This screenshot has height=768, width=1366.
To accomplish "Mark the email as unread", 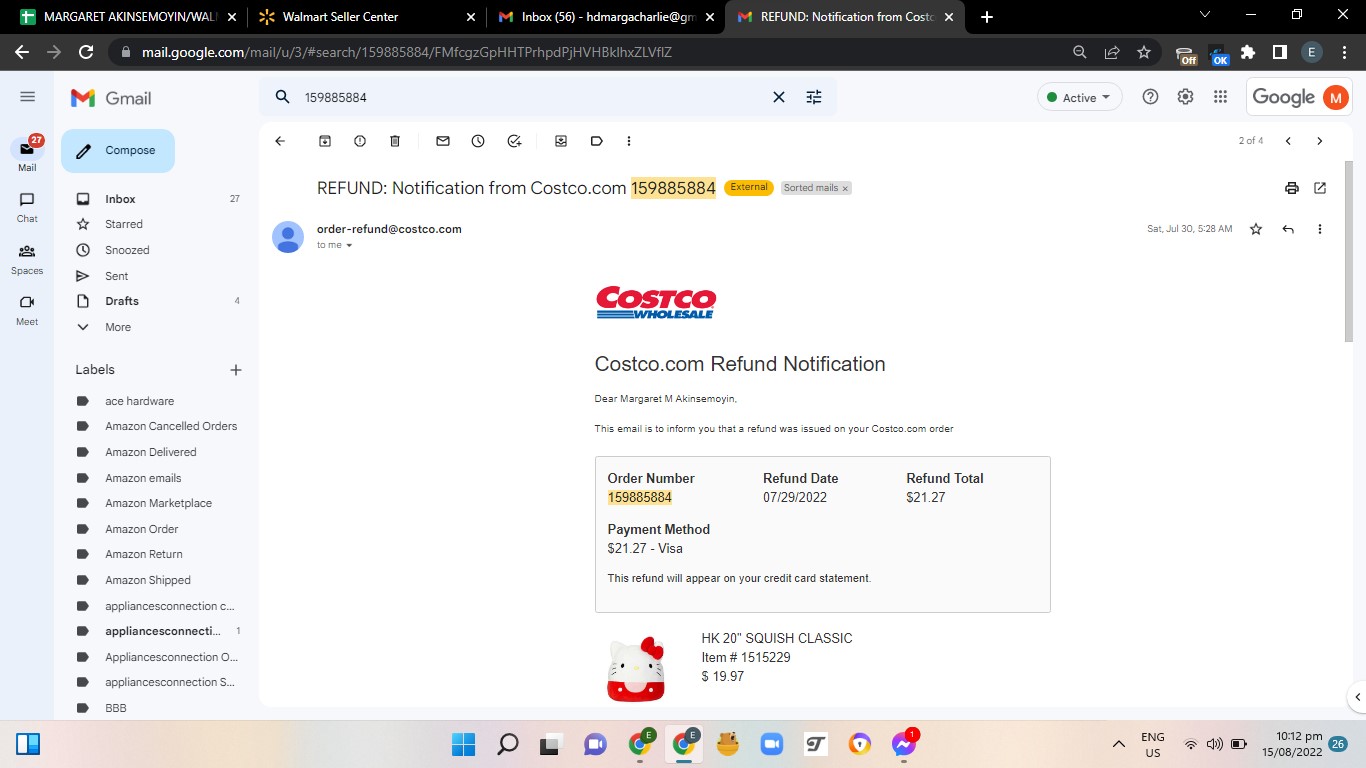I will [x=443, y=141].
